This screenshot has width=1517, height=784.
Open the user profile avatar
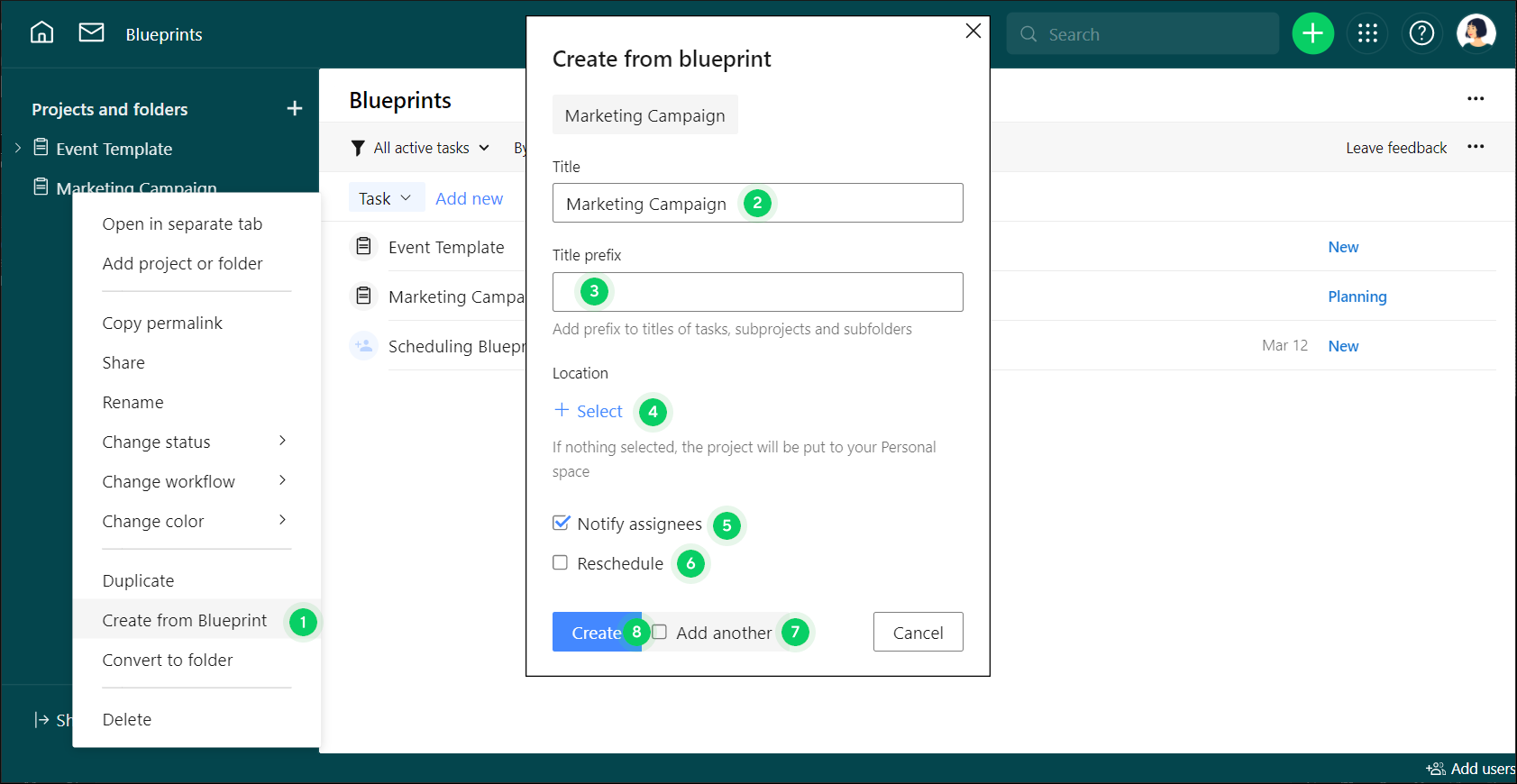[1476, 34]
